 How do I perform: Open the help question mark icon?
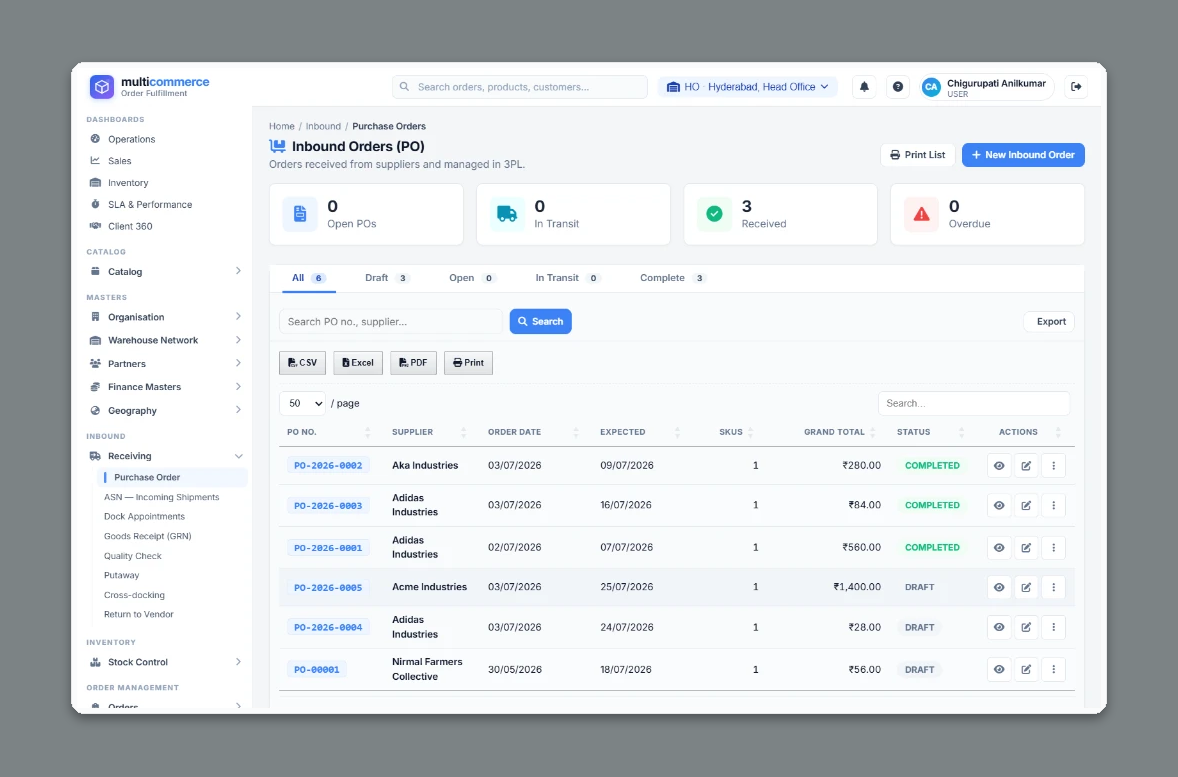(x=898, y=87)
